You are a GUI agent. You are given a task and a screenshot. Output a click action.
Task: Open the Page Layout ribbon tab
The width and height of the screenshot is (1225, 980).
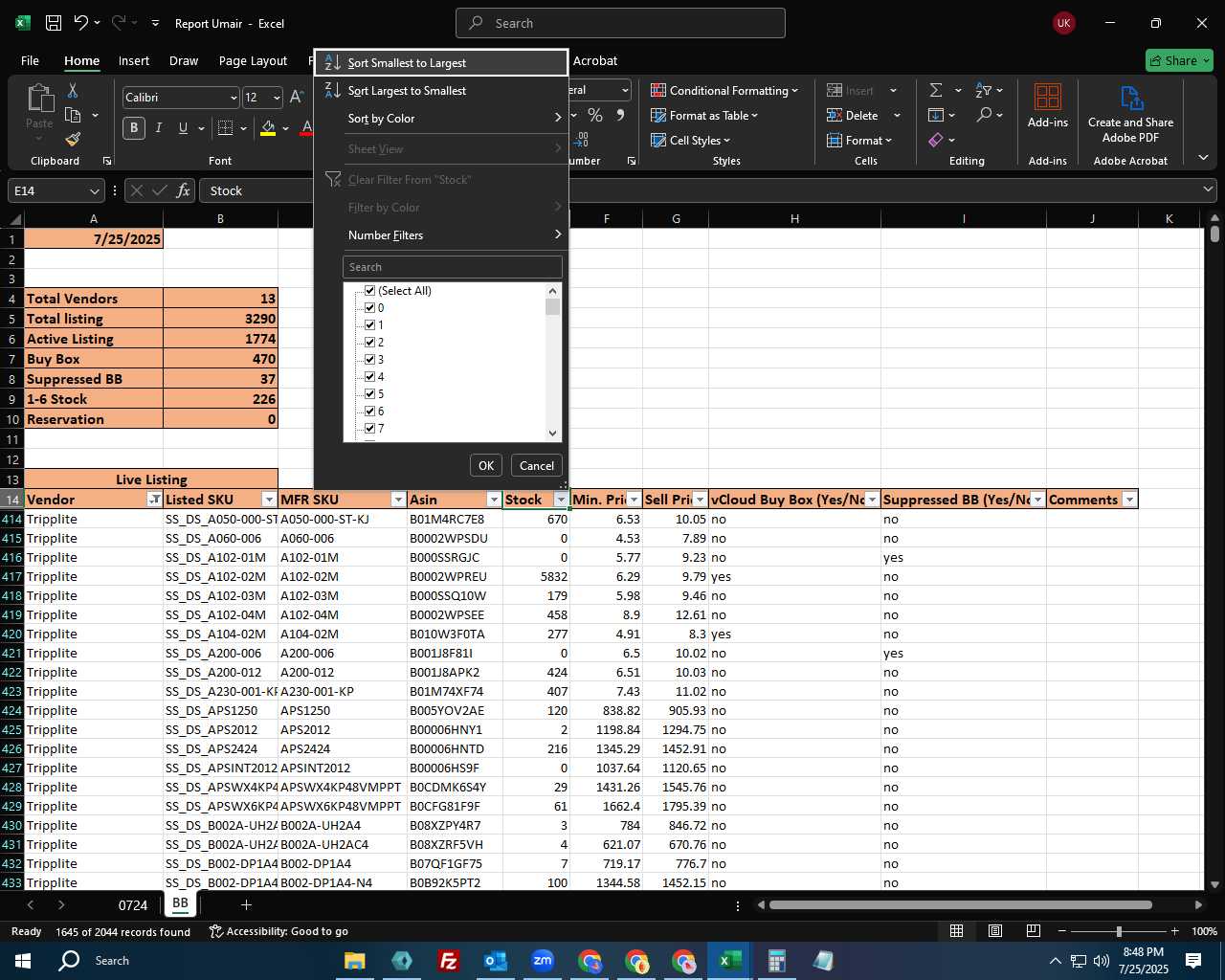coord(253,60)
